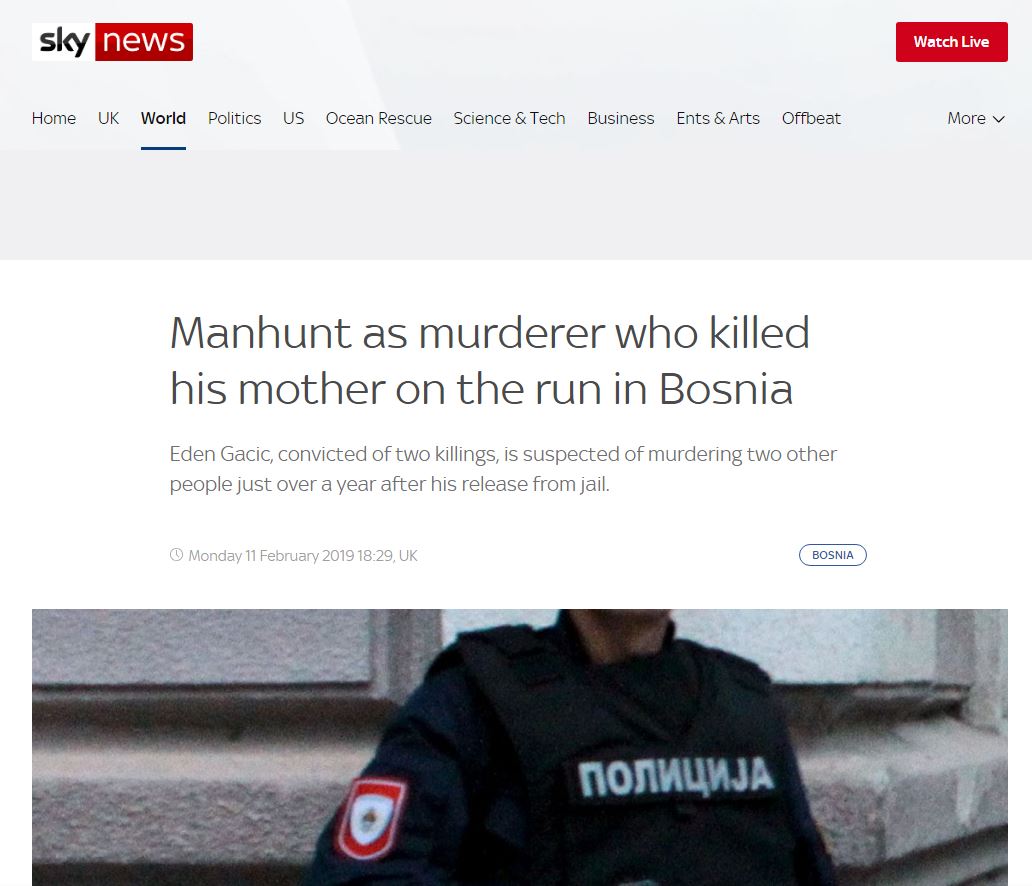Open the Politics section
The height and width of the screenshot is (886, 1032).
234,118
